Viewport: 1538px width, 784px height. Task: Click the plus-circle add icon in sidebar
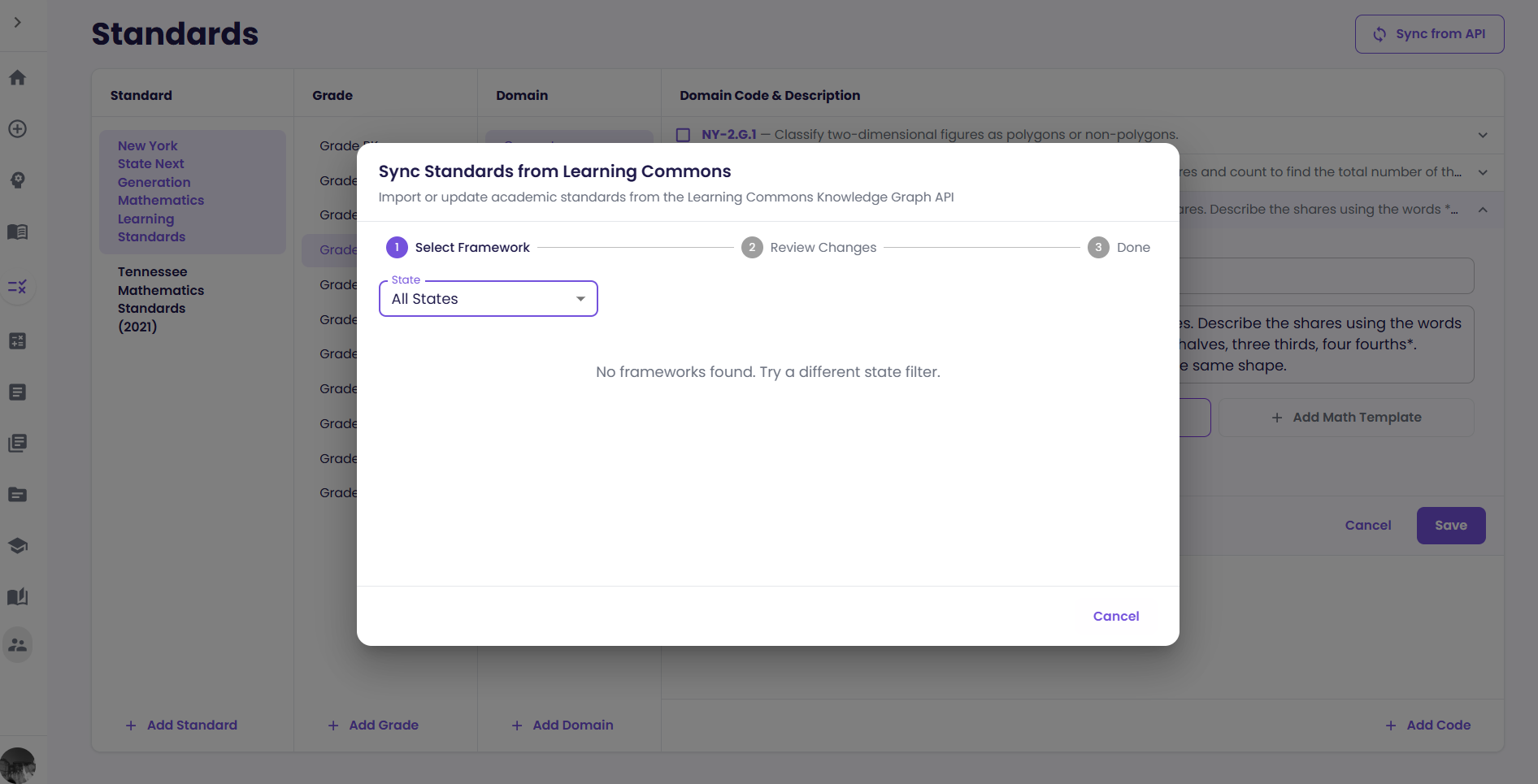coord(17,129)
